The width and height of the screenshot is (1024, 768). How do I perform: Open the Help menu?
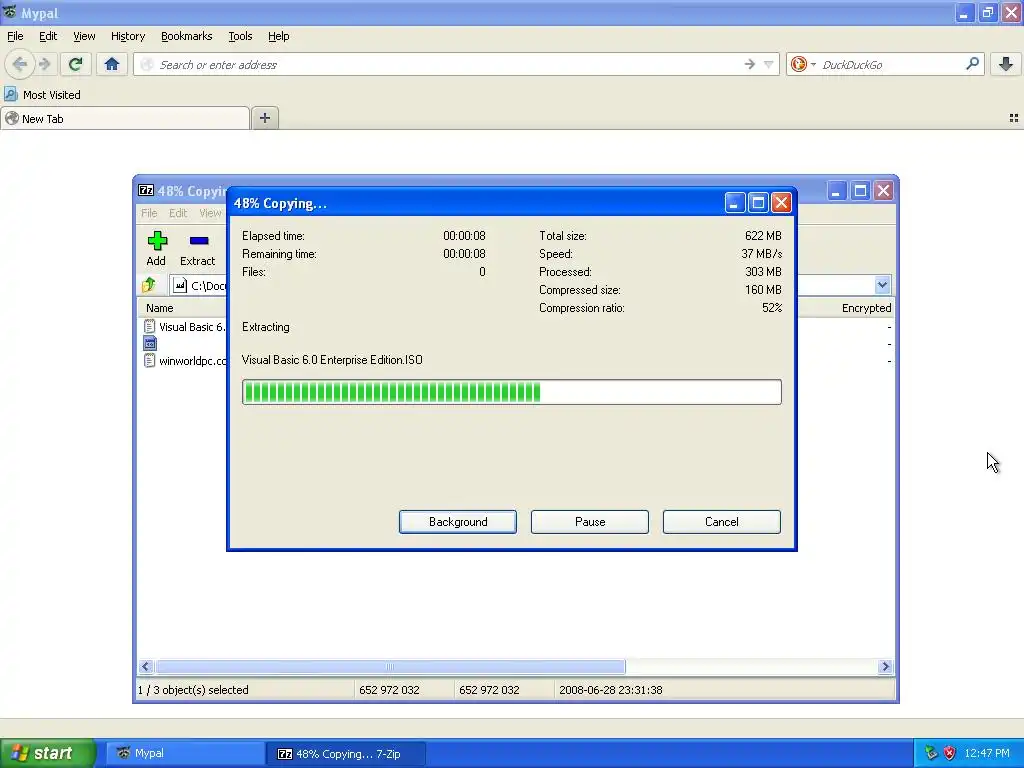[x=278, y=36]
